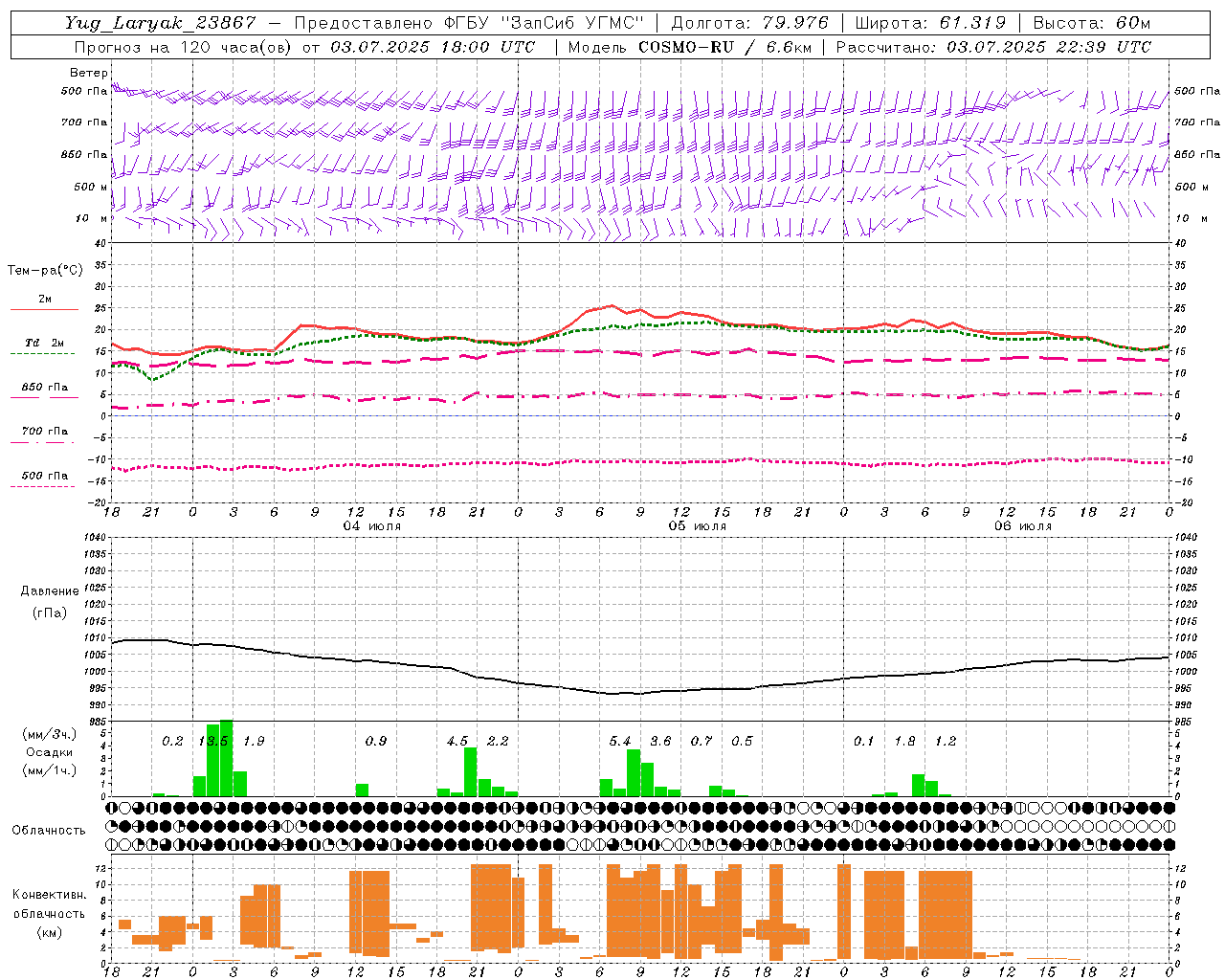Click the Давление pressure panel label

point(49,591)
